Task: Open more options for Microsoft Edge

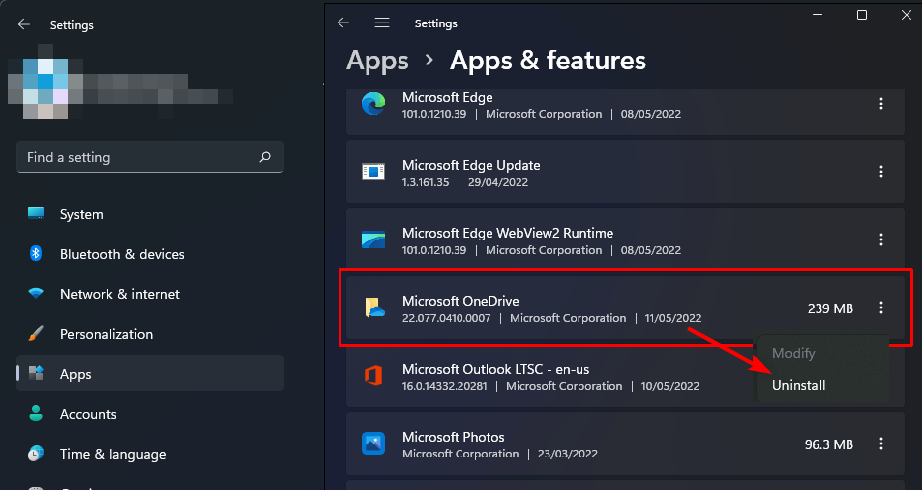Action: tap(881, 104)
